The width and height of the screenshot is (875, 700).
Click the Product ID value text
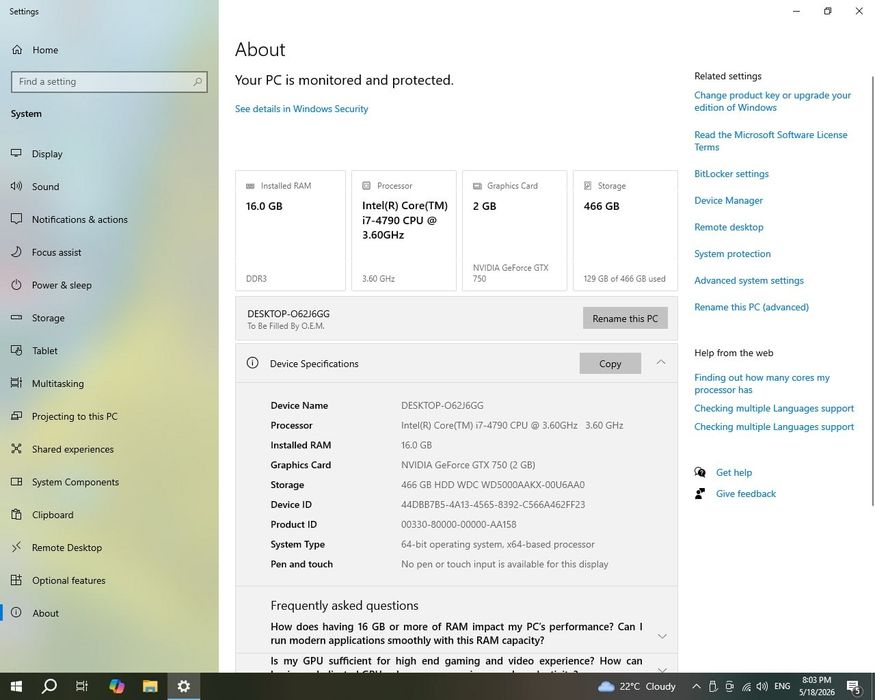click(458, 525)
